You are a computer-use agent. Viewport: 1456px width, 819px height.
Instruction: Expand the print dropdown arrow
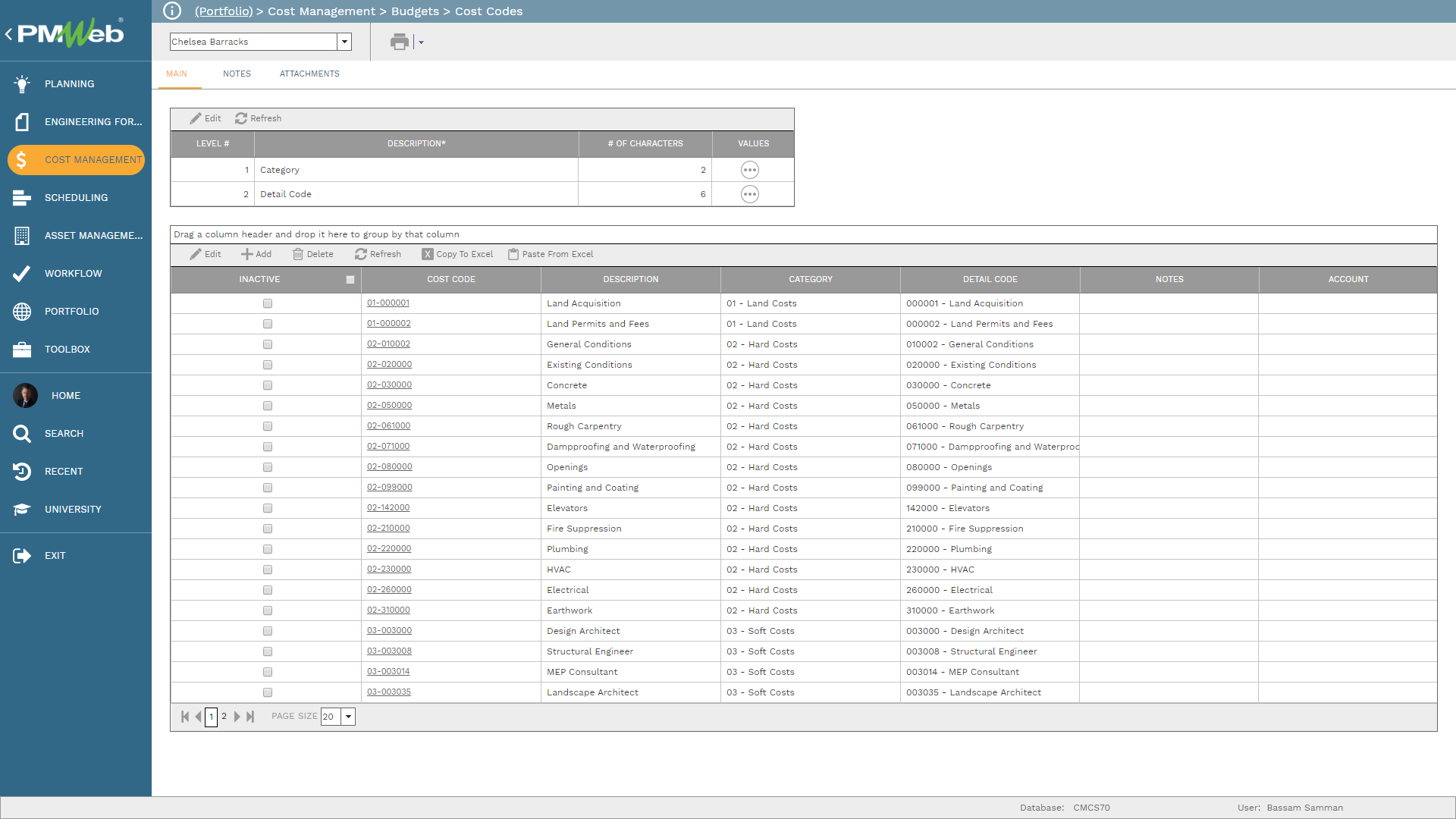420,42
